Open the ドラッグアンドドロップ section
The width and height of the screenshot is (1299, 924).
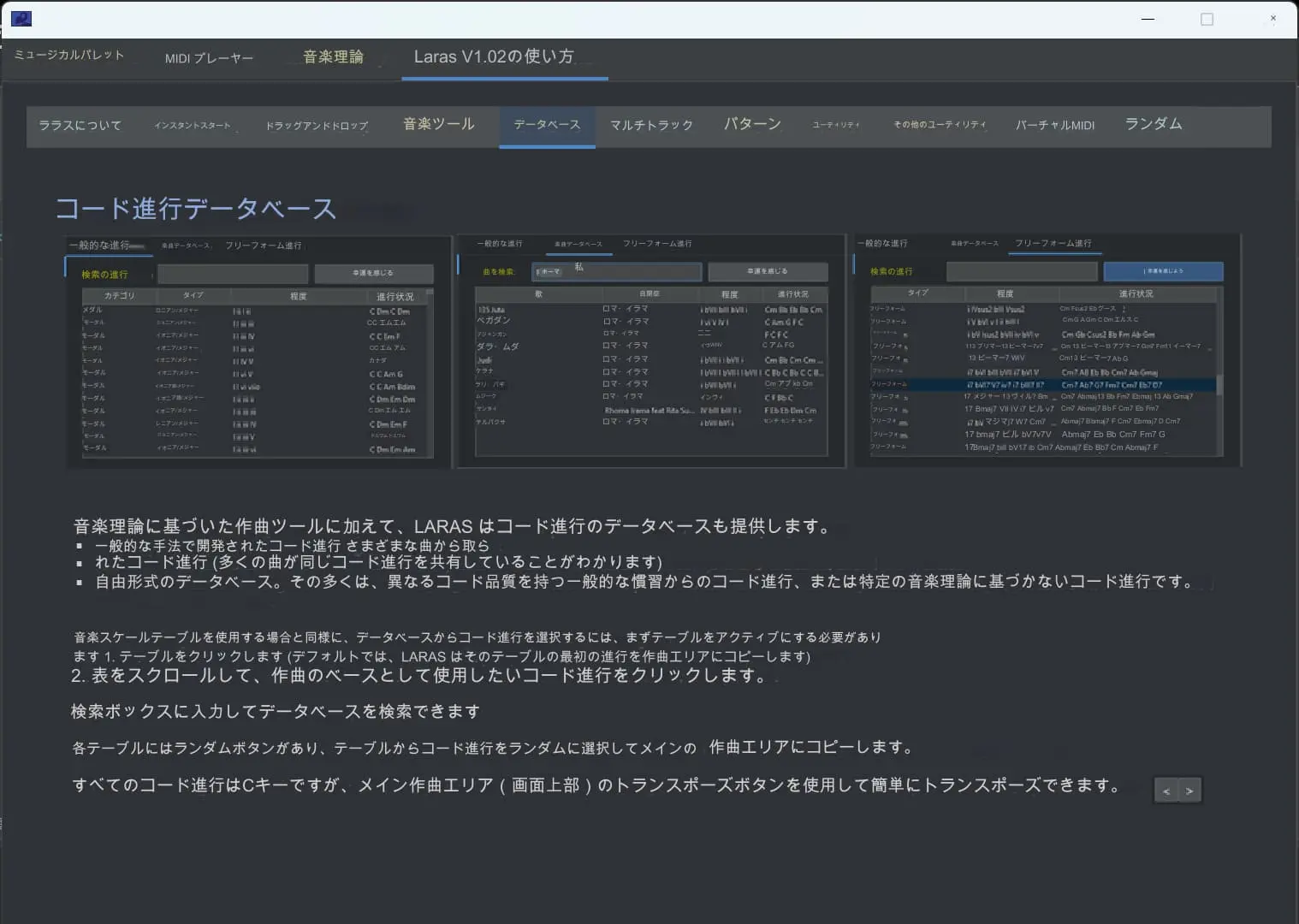point(317,125)
